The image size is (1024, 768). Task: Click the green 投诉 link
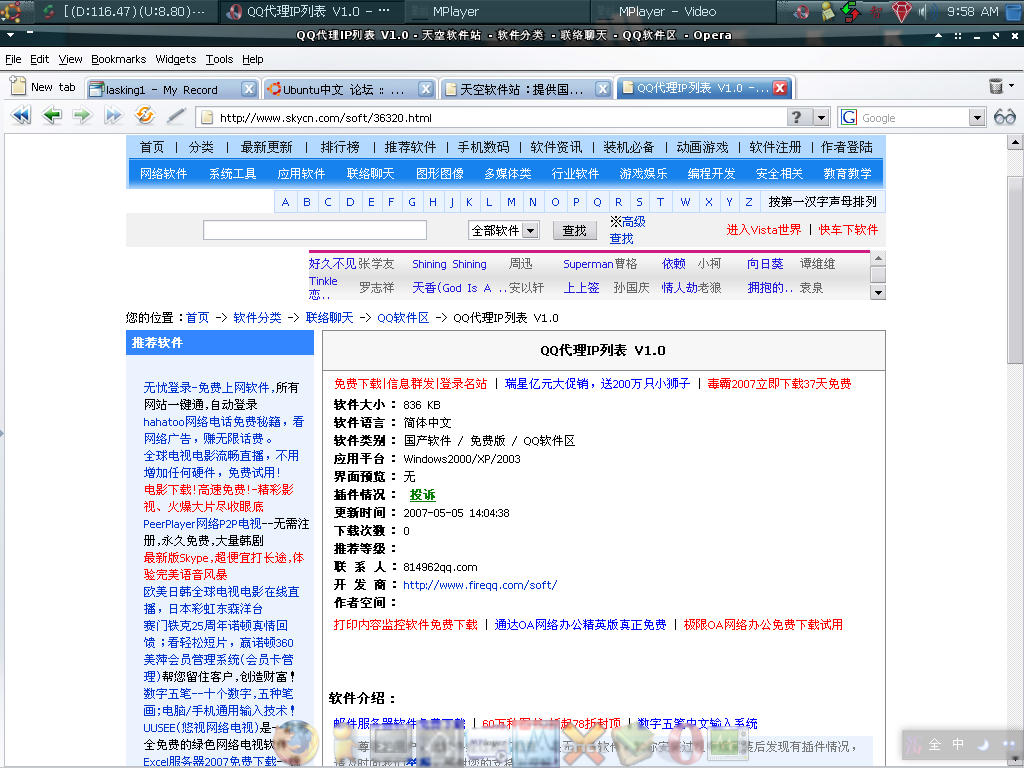423,495
